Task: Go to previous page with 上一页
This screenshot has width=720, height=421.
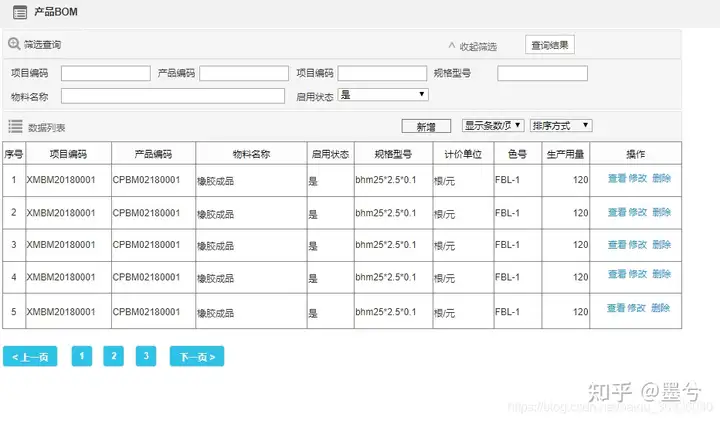Action: coord(30,356)
